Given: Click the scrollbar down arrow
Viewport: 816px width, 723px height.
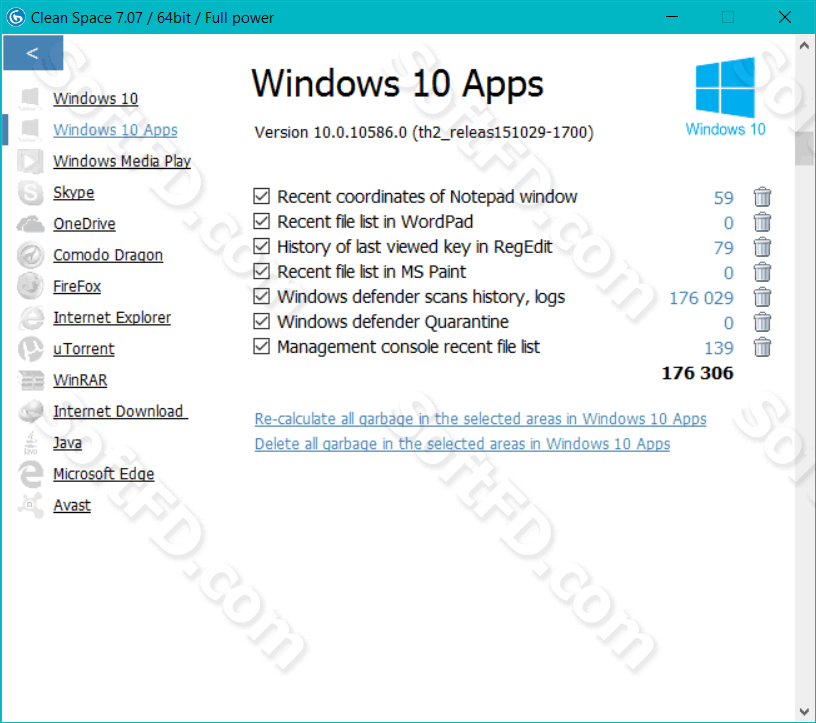Looking at the screenshot, I should coord(804,712).
